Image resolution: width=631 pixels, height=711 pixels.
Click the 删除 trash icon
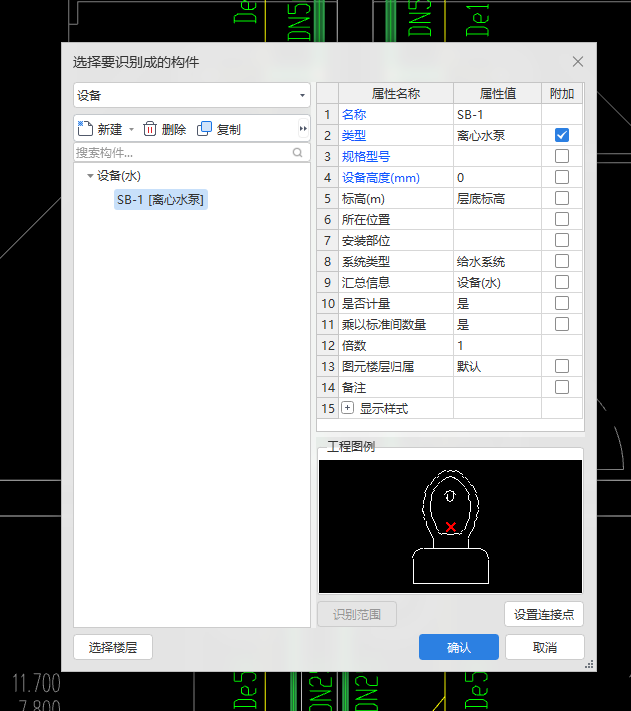point(150,129)
